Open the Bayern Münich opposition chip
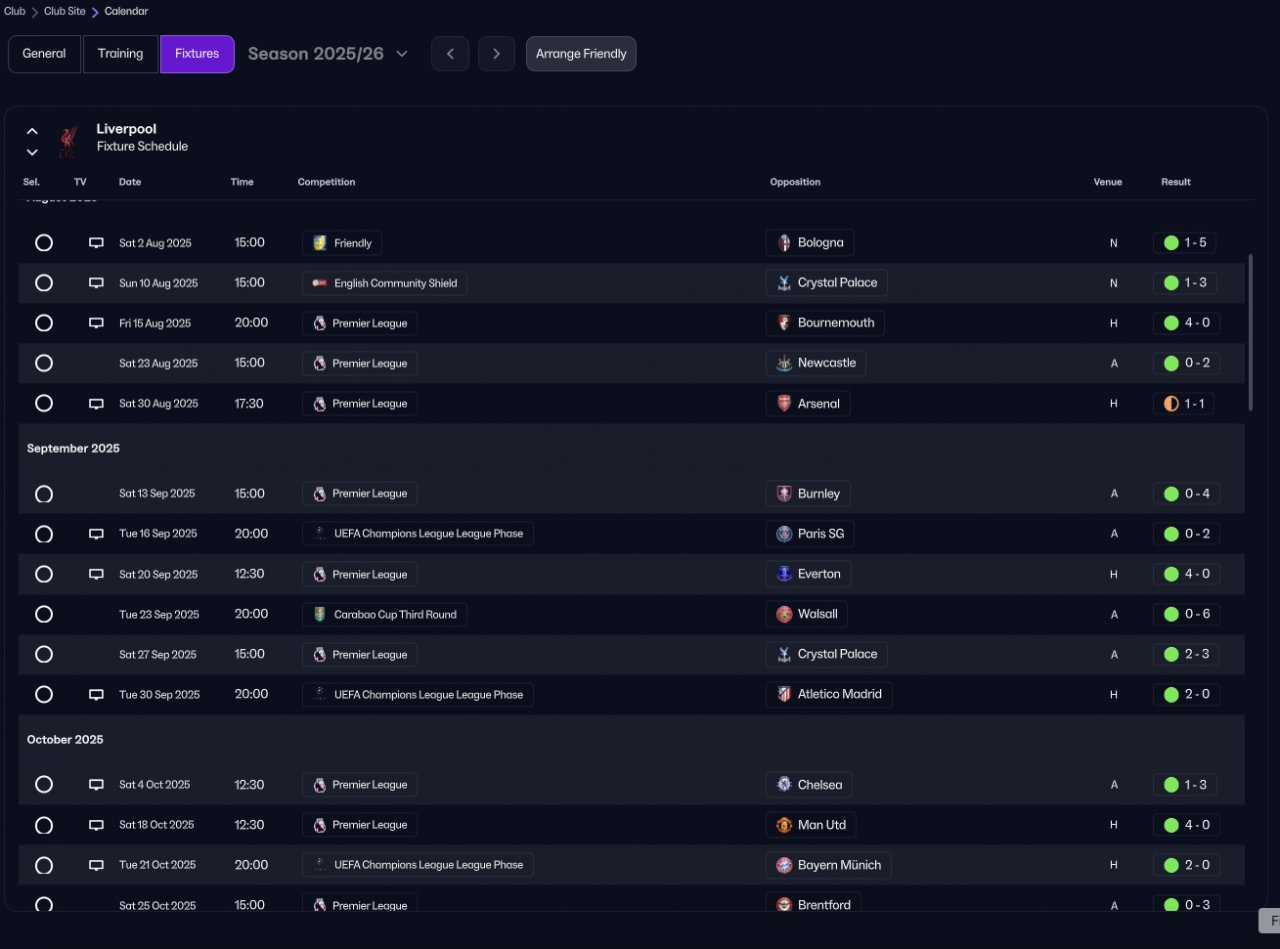Viewport: 1280px width, 949px height. point(829,865)
